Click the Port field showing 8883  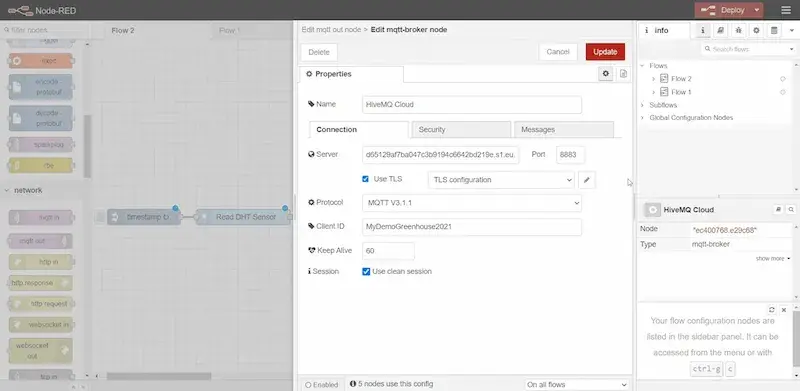point(570,155)
